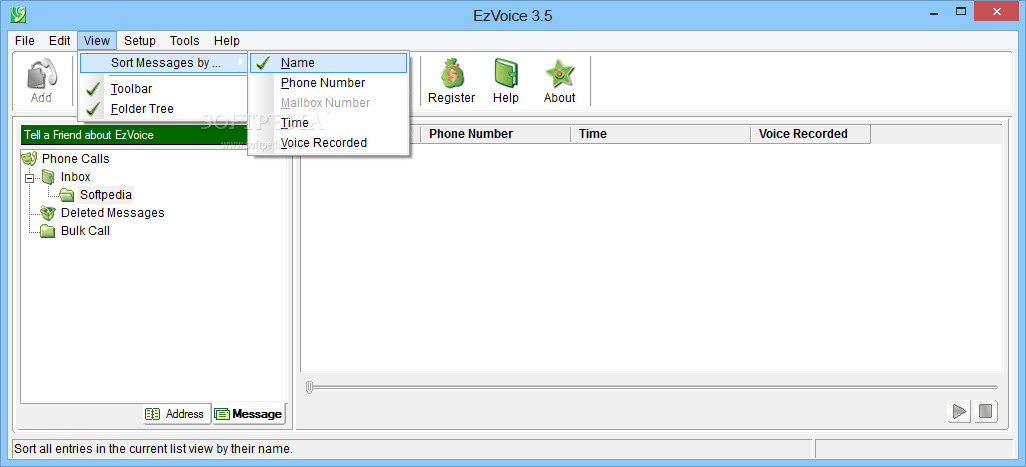Select the Deleted Messages recycle folder
This screenshot has height=467, width=1026.
click(x=48, y=213)
